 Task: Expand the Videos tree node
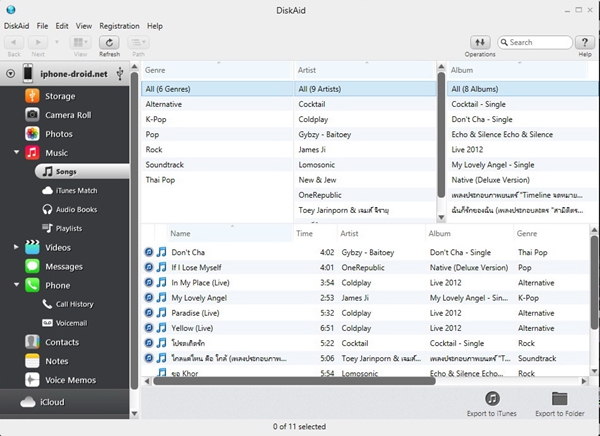coord(16,247)
